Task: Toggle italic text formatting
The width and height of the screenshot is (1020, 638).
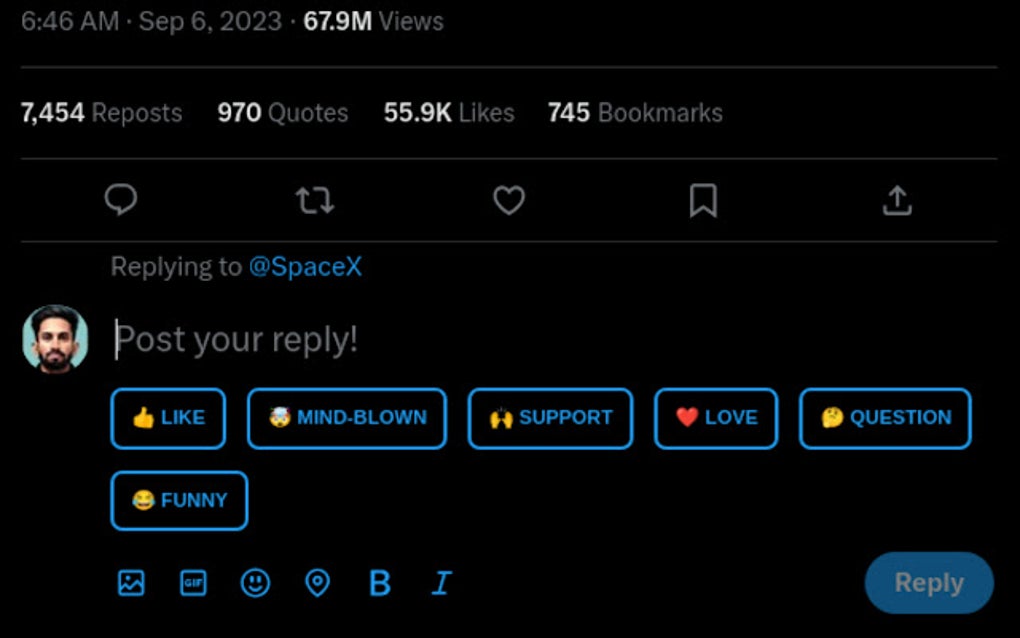Action: pyautogui.click(x=440, y=583)
